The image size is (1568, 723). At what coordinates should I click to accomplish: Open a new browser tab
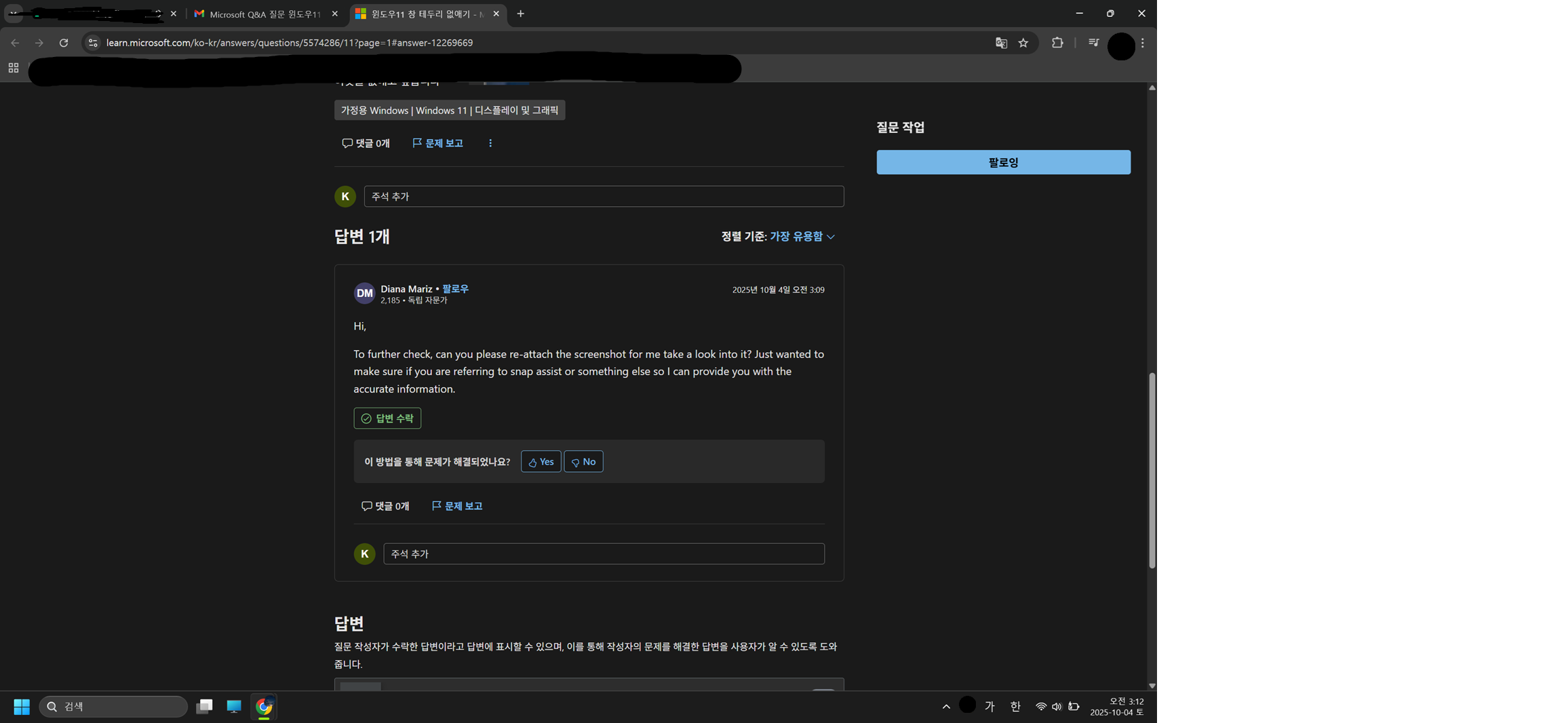520,14
